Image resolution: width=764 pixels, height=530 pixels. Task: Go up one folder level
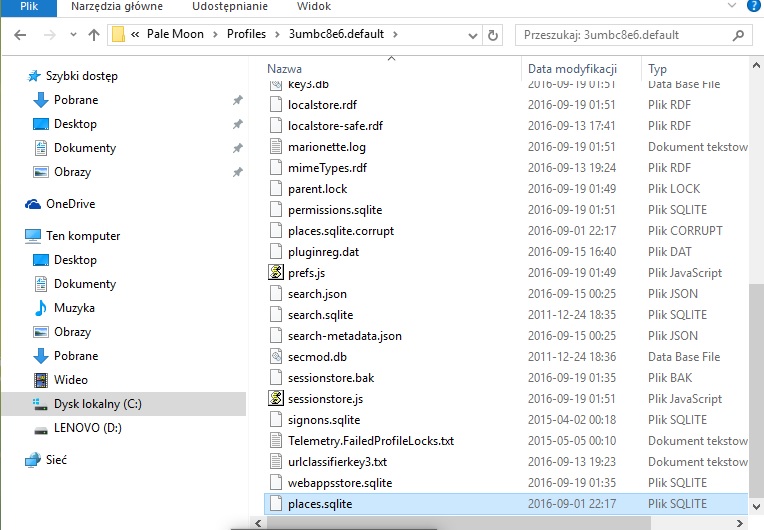click(94, 35)
